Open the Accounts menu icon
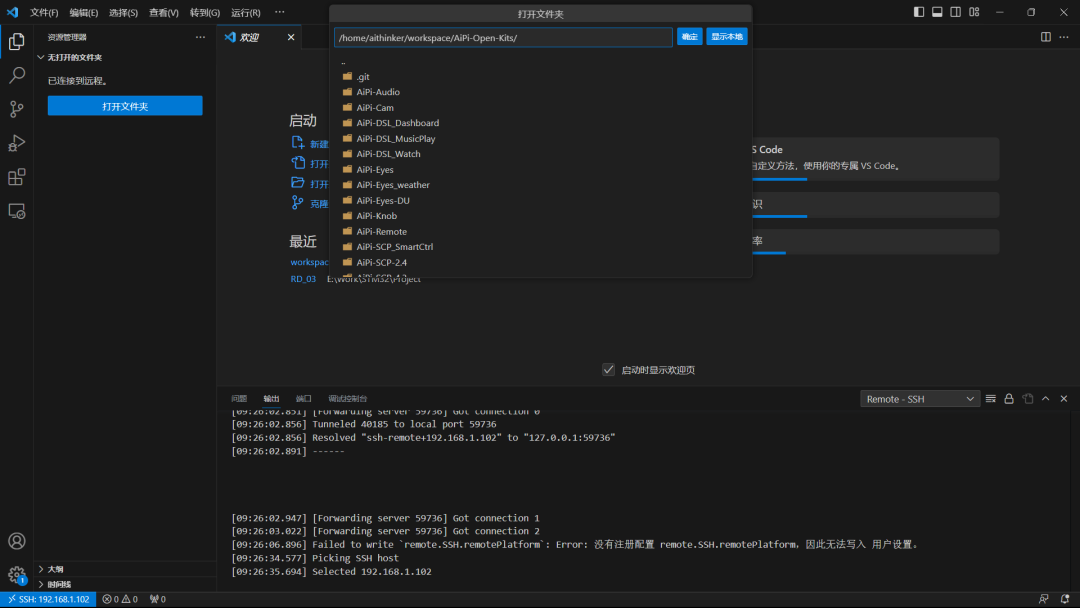Viewport: 1080px width, 608px height. 17,541
